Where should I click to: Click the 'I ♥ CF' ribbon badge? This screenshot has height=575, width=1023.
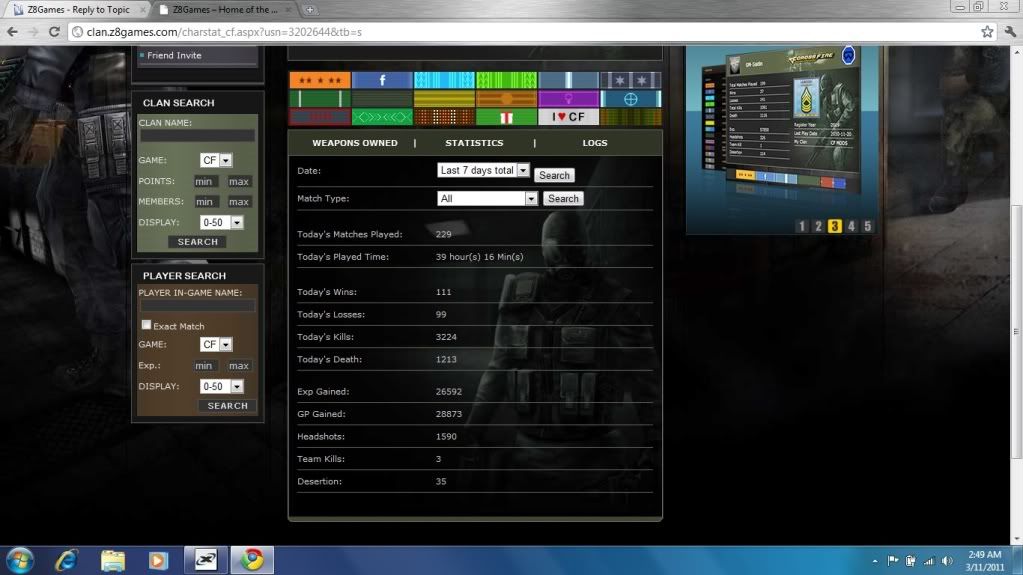(x=568, y=117)
